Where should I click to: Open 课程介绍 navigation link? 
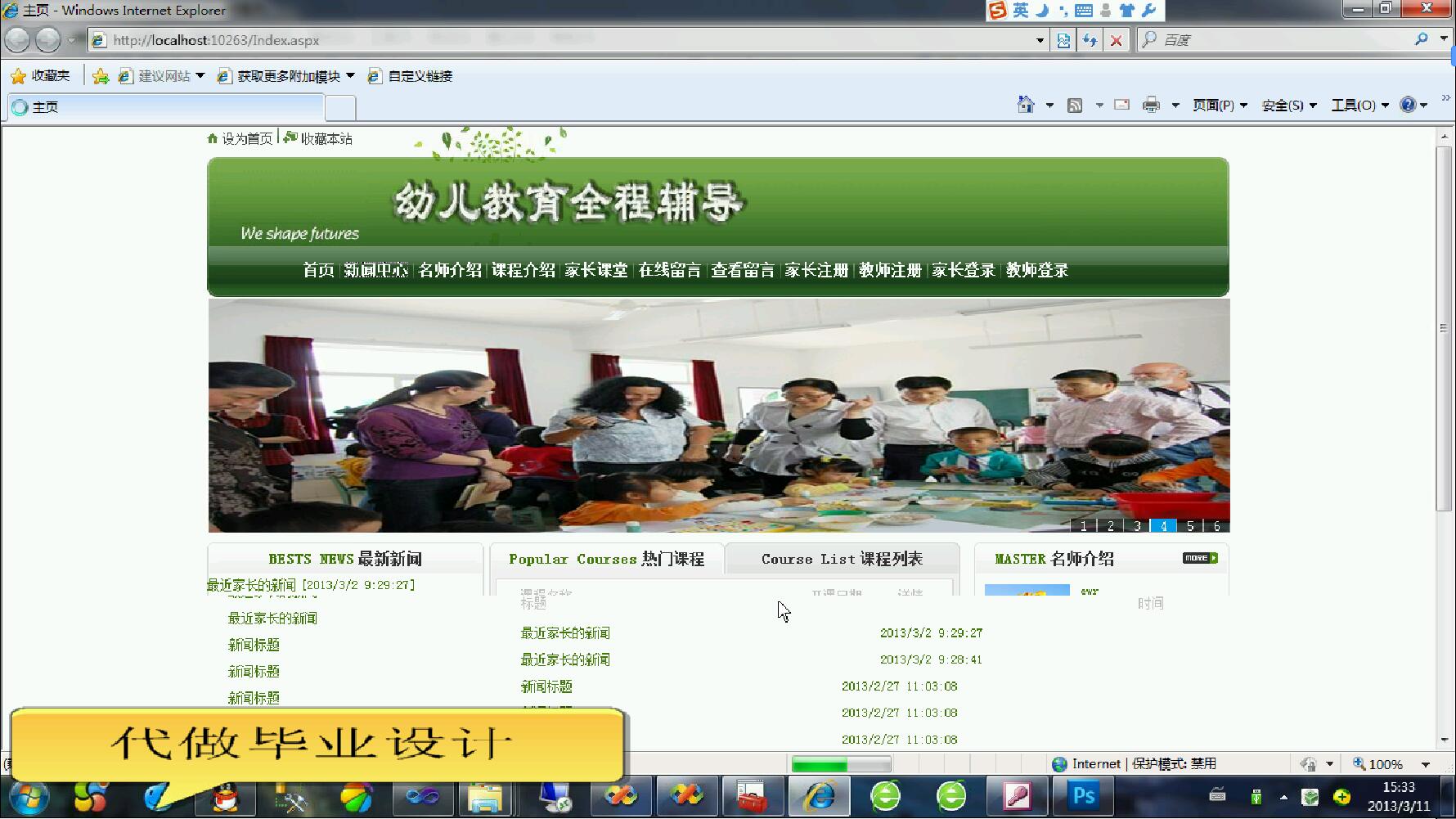pos(524,270)
